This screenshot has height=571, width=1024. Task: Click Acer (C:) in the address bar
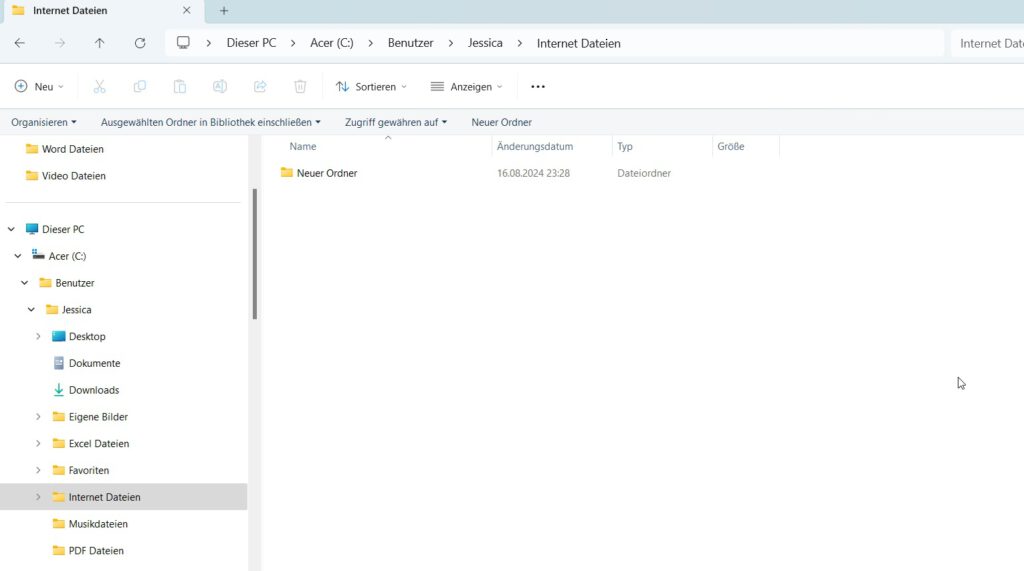pos(332,43)
